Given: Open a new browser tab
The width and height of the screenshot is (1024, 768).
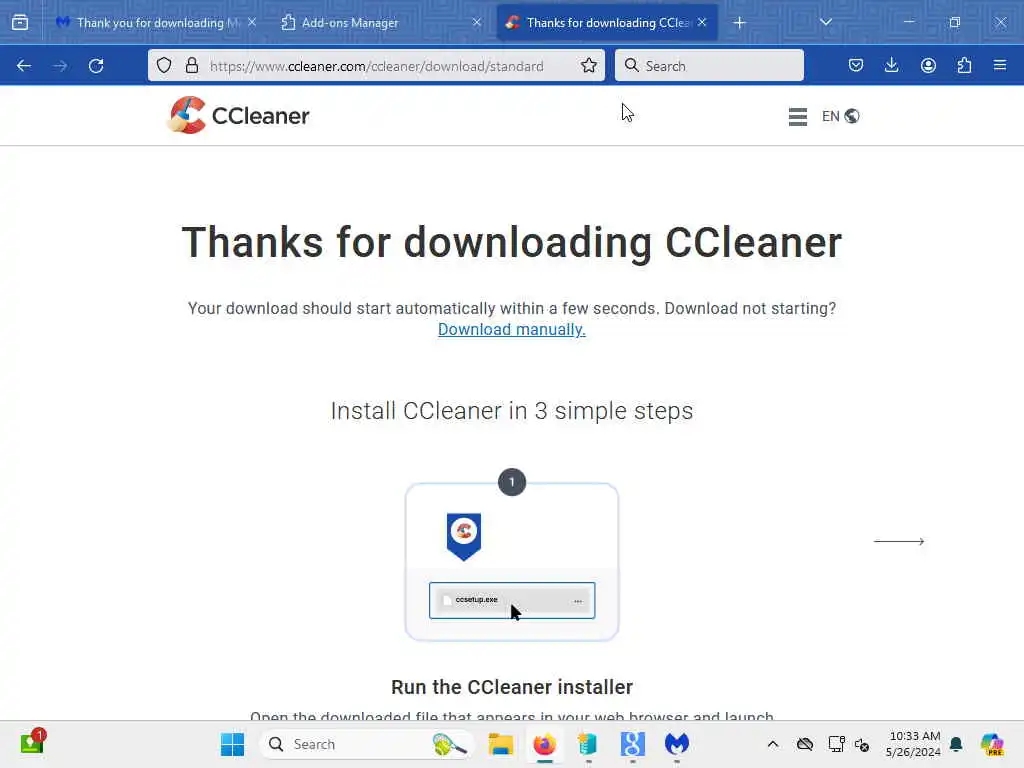Looking at the screenshot, I should (739, 23).
